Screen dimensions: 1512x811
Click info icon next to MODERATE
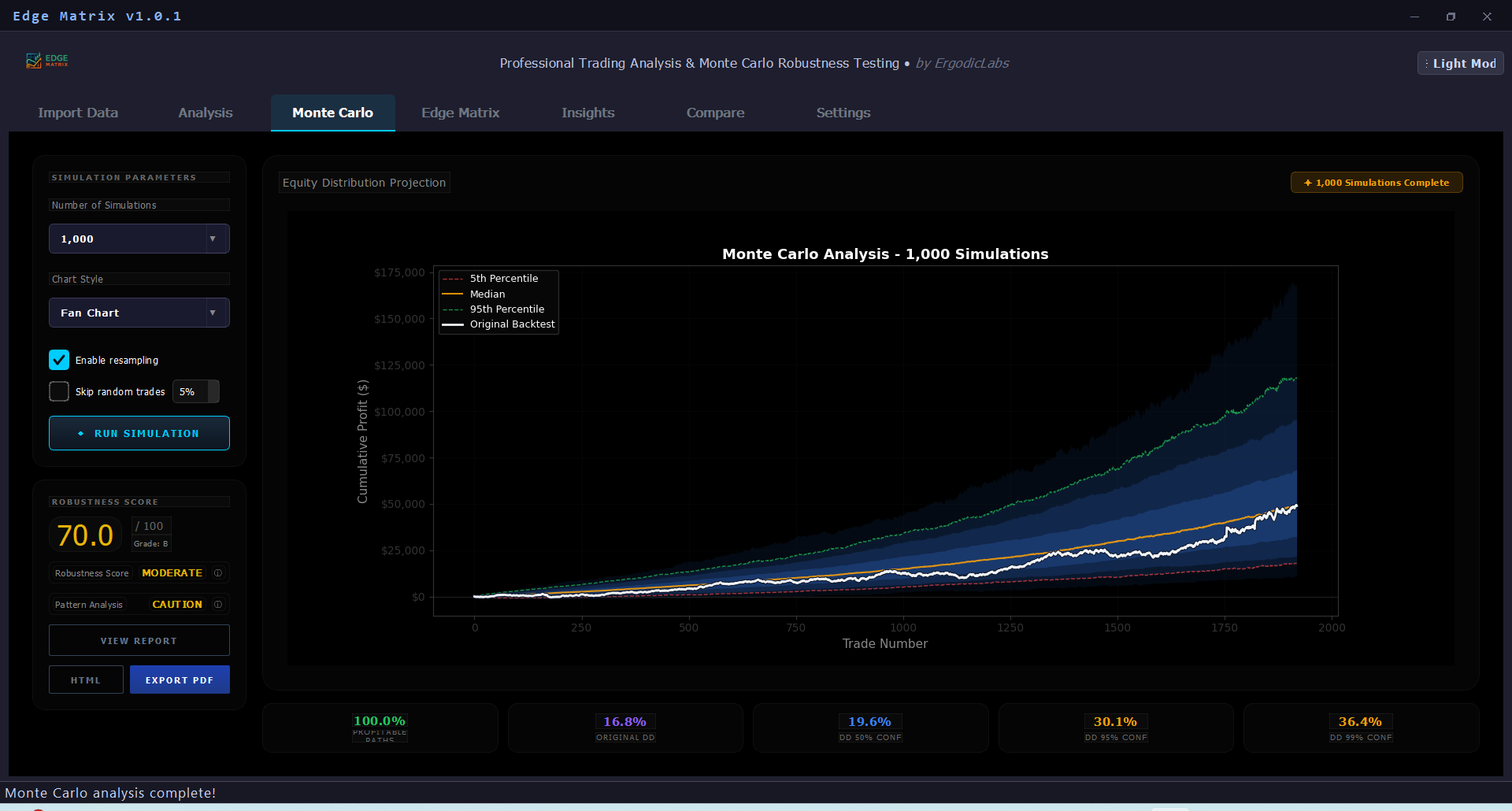[218, 573]
